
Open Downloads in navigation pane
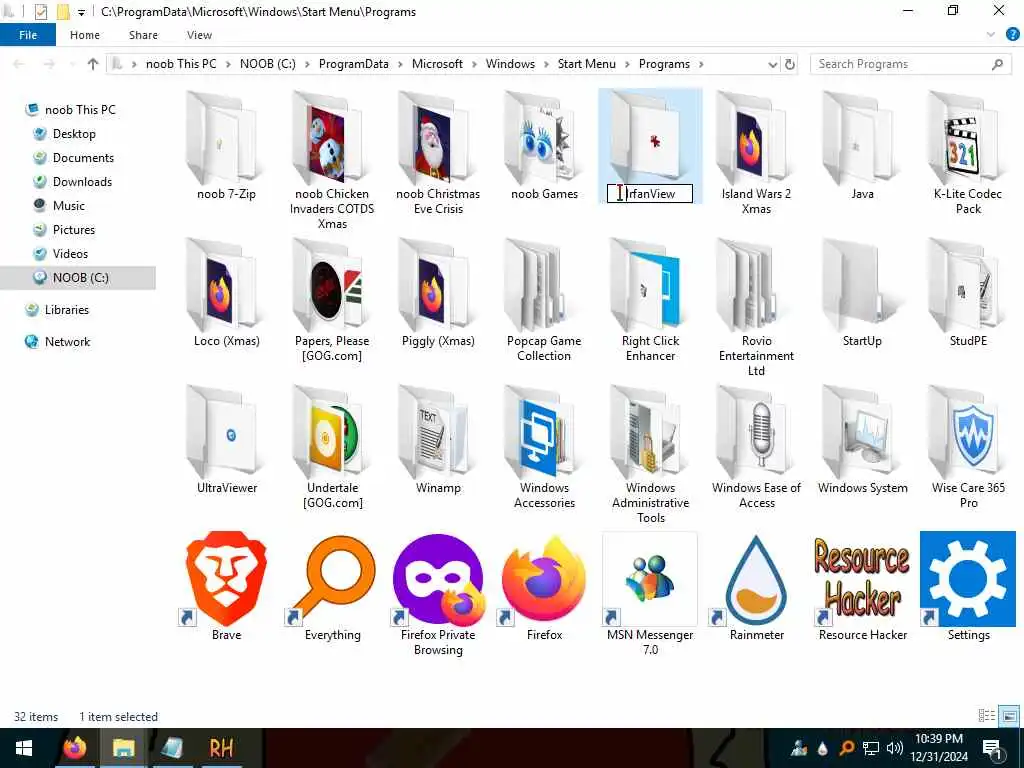(x=82, y=182)
